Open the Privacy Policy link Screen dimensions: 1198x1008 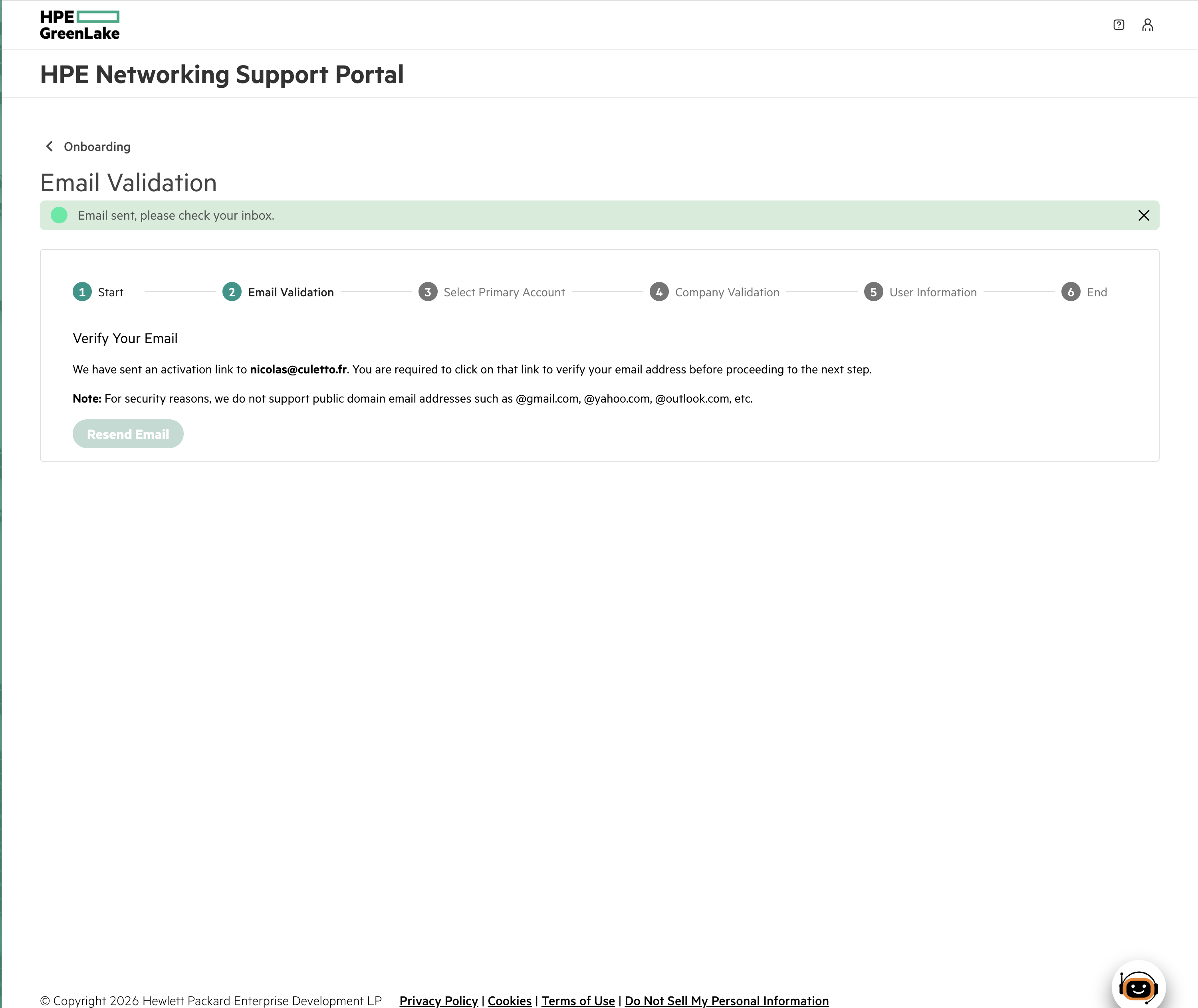pos(439,1000)
